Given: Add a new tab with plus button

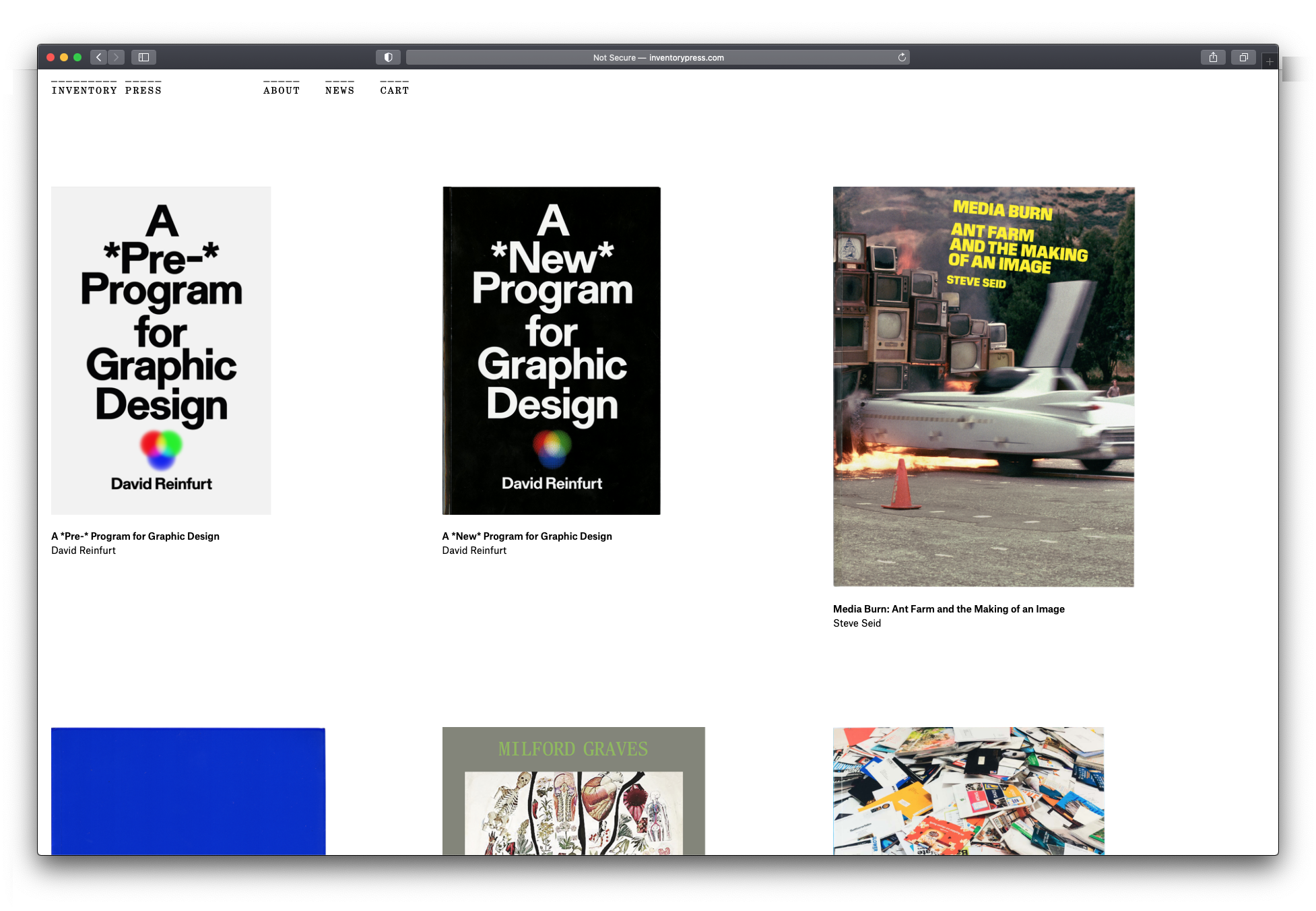Looking at the screenshot, I should [1270, 61].
